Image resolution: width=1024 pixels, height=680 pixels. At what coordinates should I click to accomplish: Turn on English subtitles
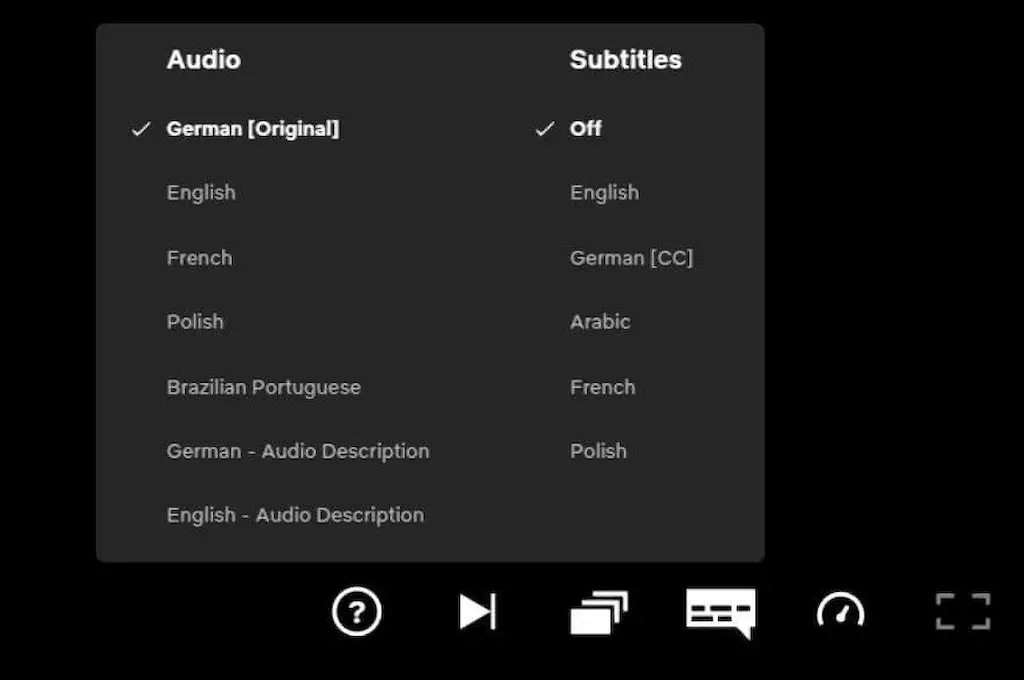[604, 193]
